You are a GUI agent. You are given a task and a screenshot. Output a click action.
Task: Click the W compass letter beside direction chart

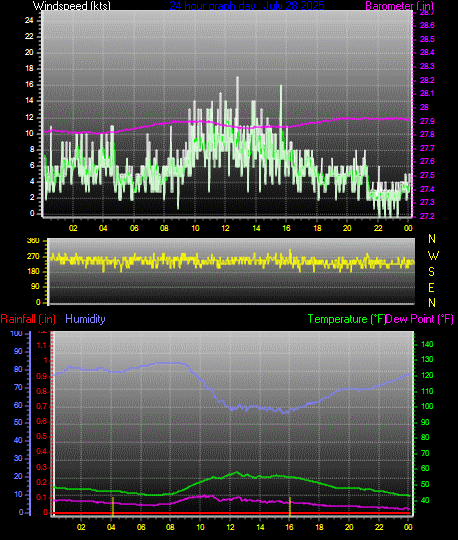pos(433,256)
